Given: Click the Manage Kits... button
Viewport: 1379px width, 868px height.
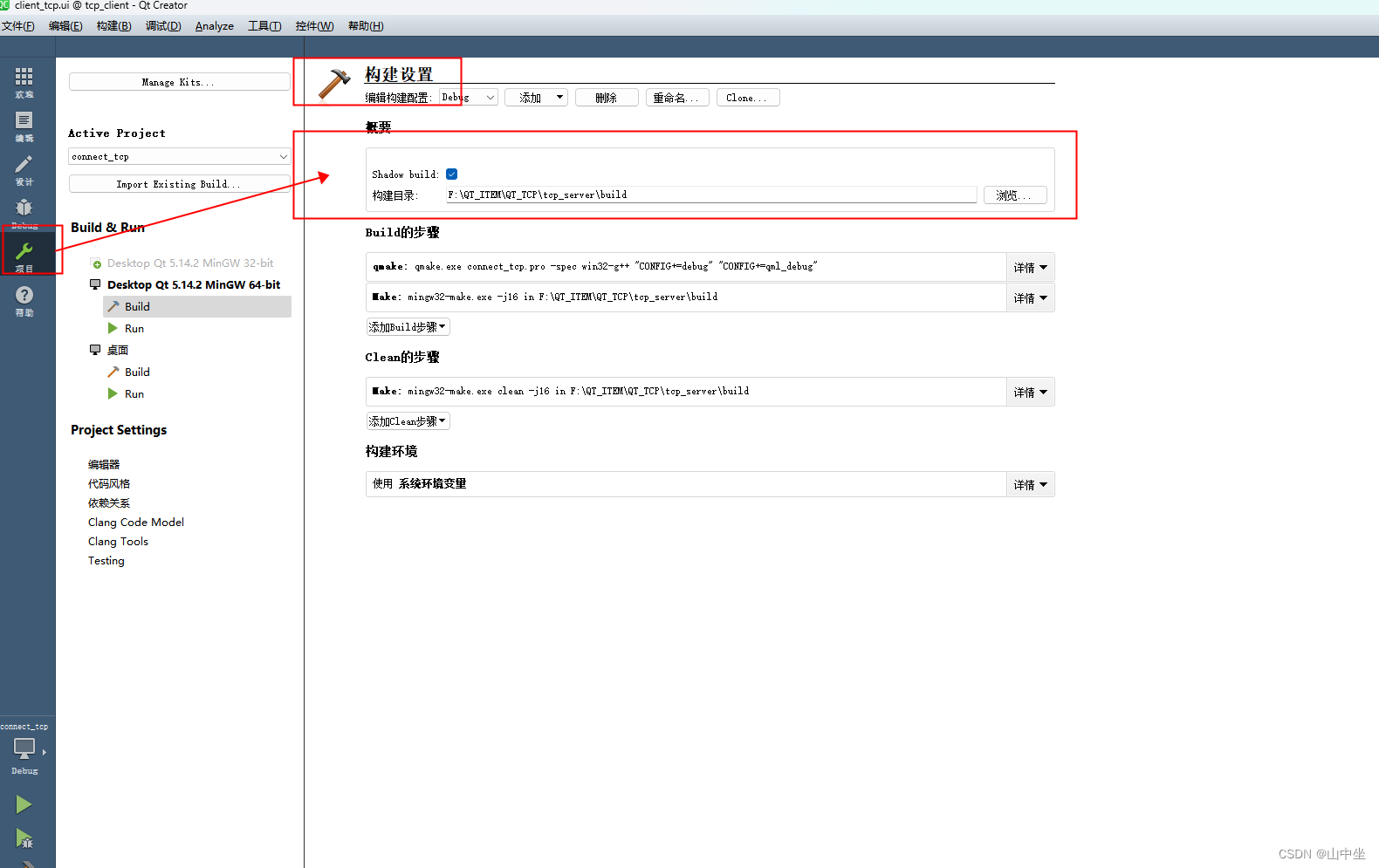Looking at the screenshot, I should coord(179,82).
